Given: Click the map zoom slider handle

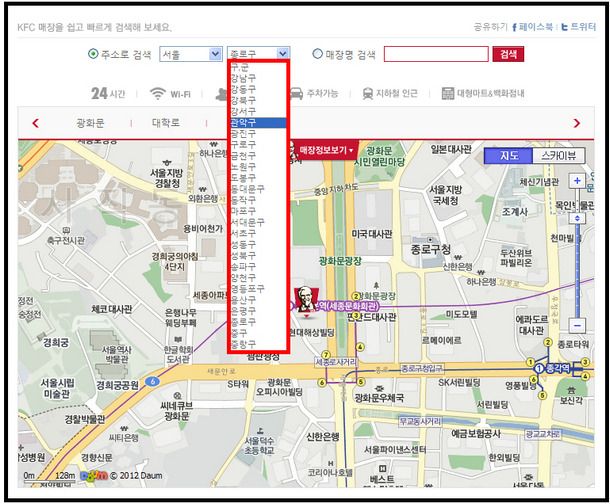Looking at the screenshot, I should [577, 218].
